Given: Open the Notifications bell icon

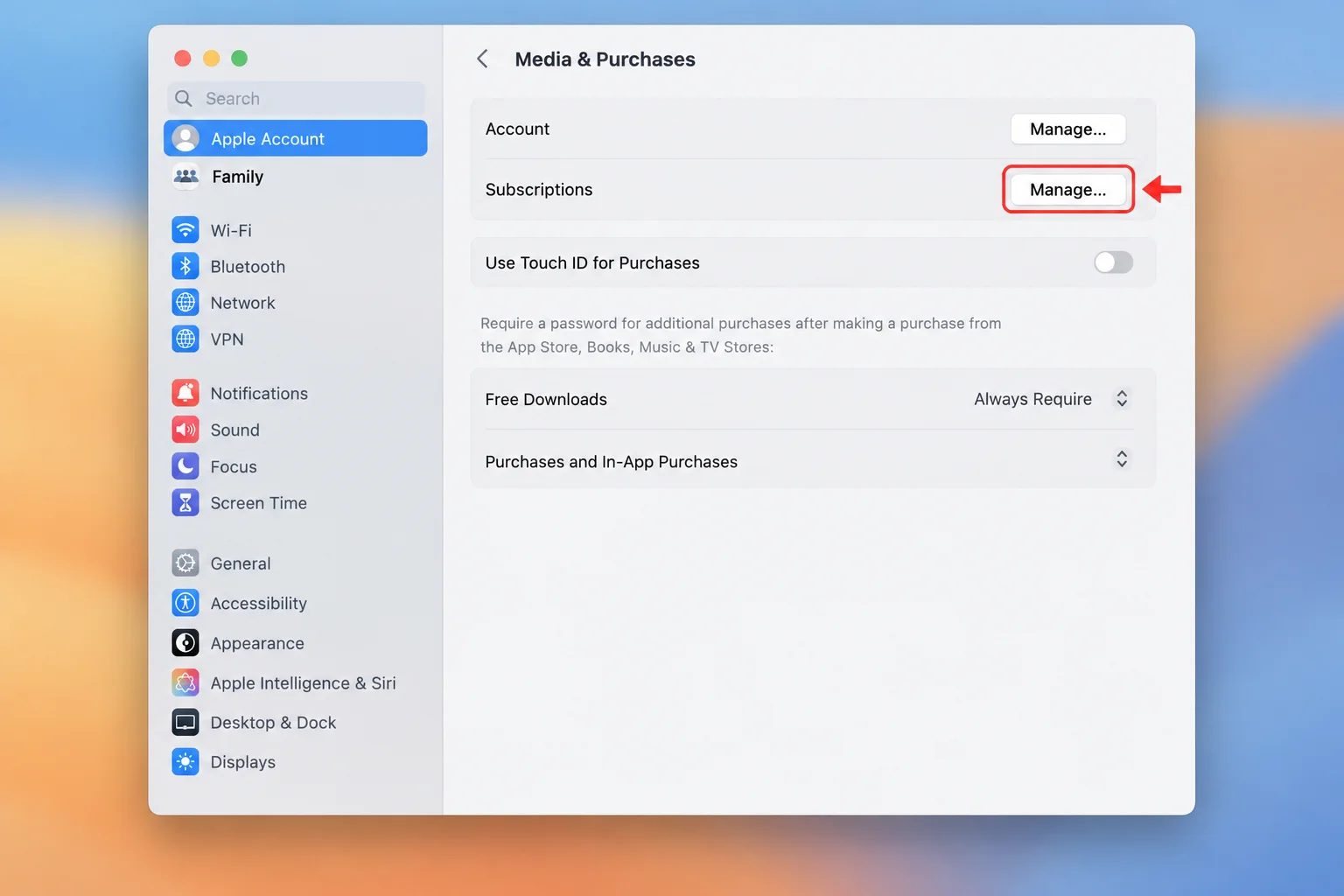Looking at the screenshot, I should click(185, 393).
